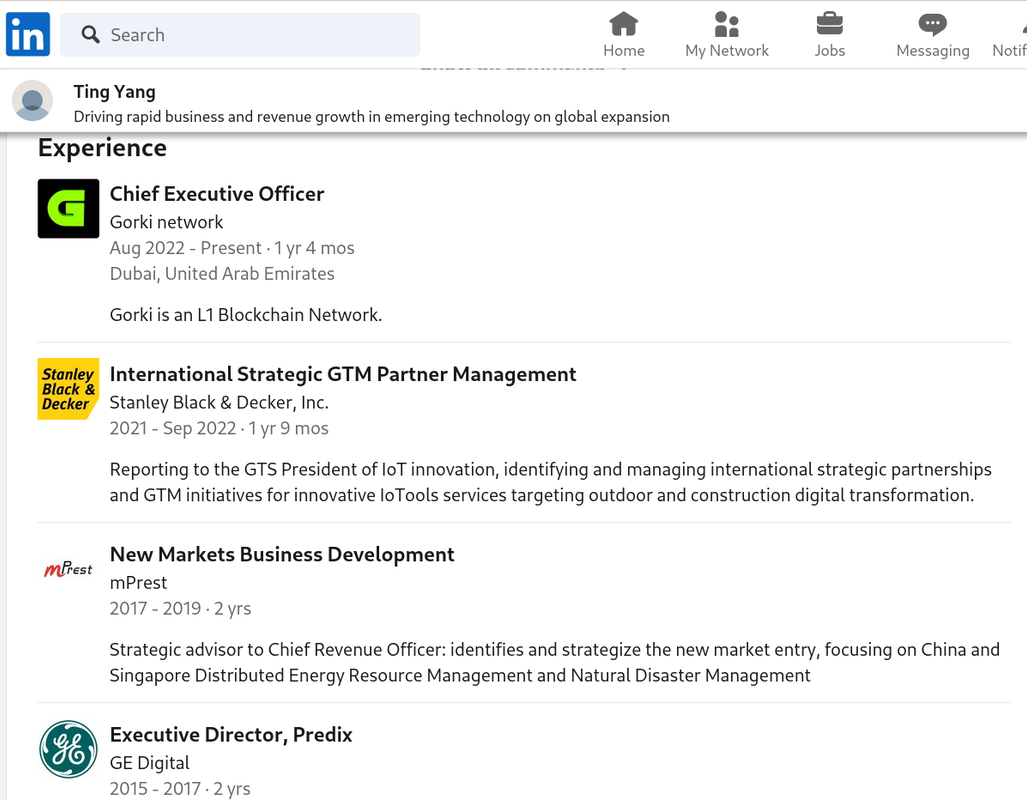Open the LinkedIn home logo
The width and height of the screenshot is (1027, 800).
28,34
